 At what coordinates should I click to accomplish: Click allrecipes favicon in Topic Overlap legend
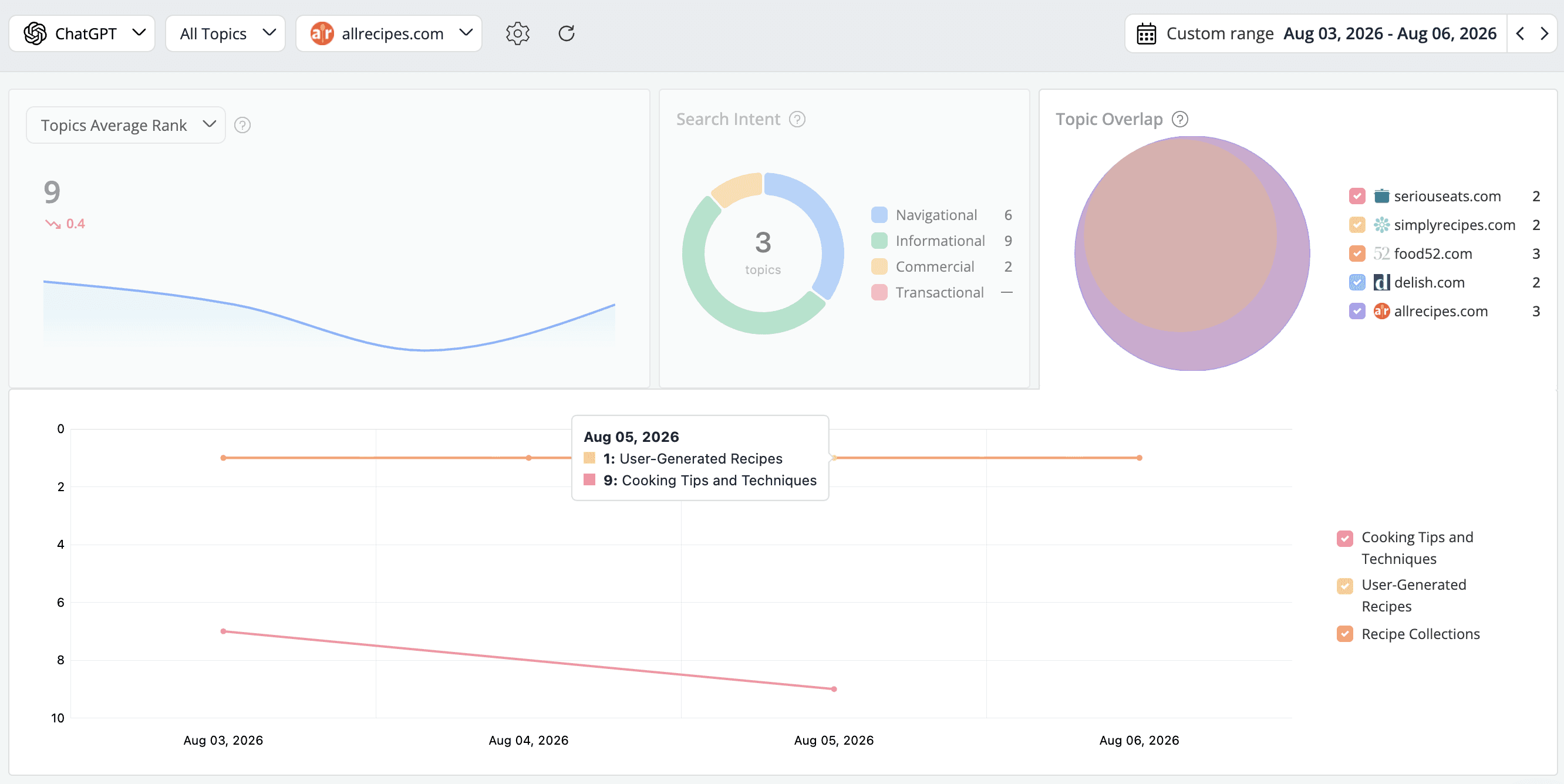point(1381,310)
